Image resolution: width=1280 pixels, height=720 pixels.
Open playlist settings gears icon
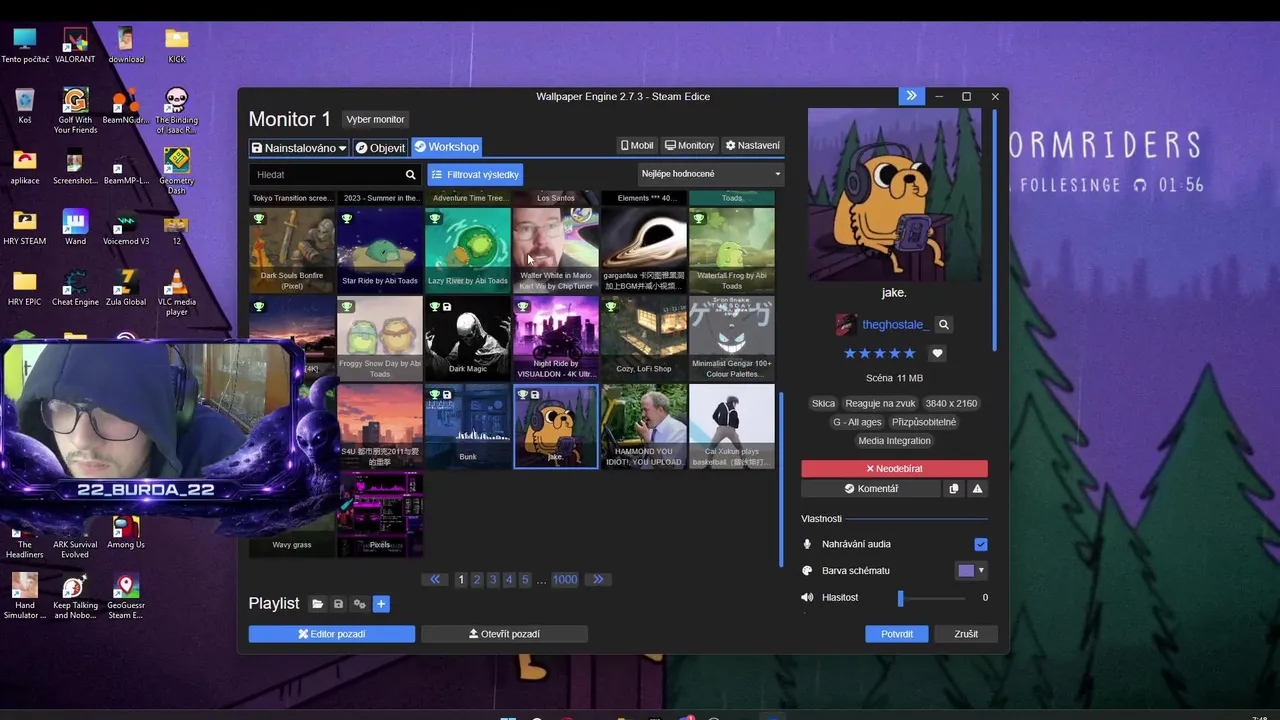coord(359,604)
